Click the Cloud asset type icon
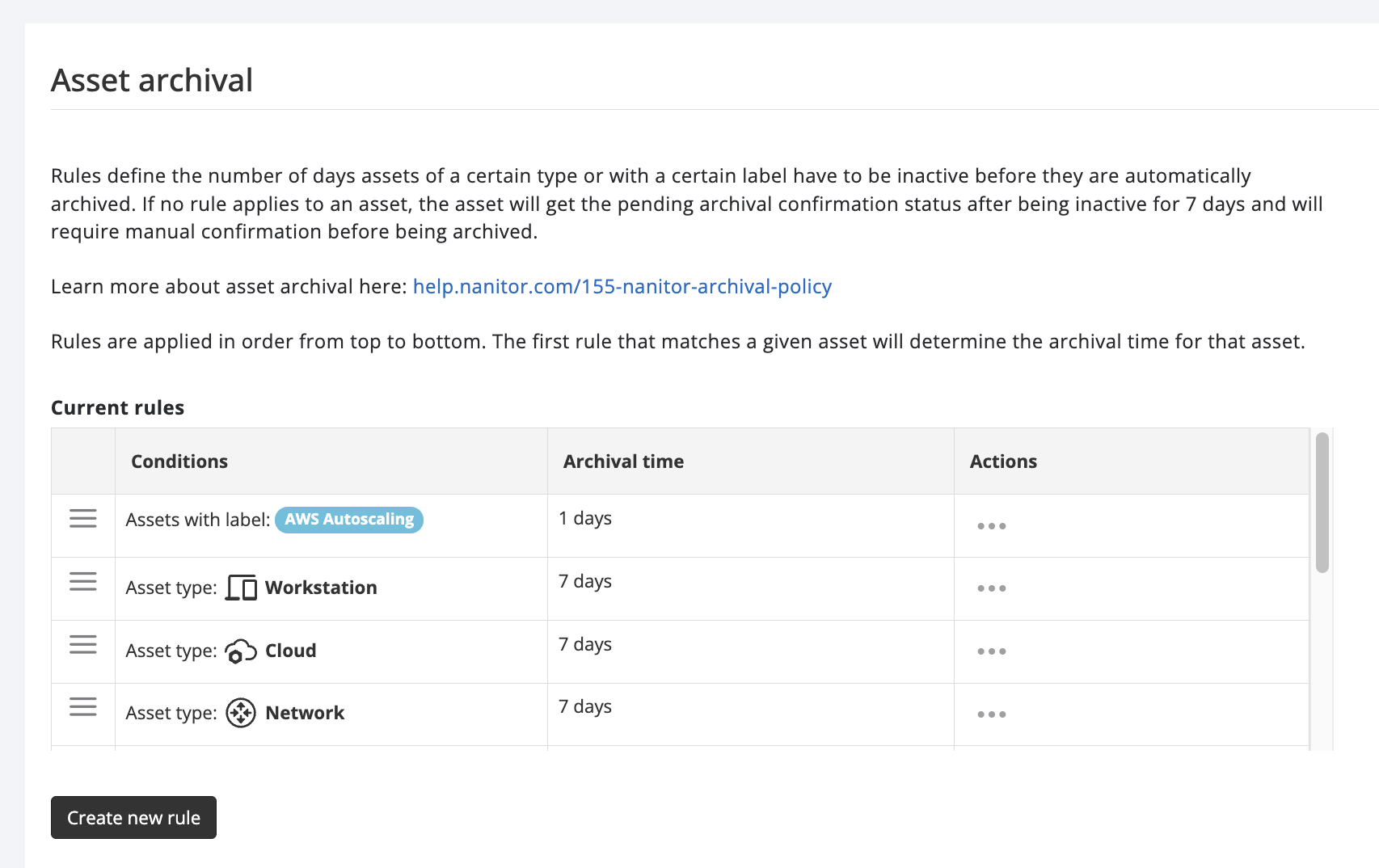Viewport: 1379px width, 868px height. tap(241, 651)
